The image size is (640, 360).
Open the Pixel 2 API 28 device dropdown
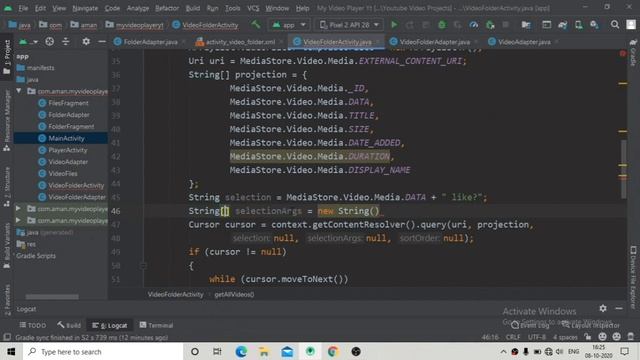click(349, 25)
